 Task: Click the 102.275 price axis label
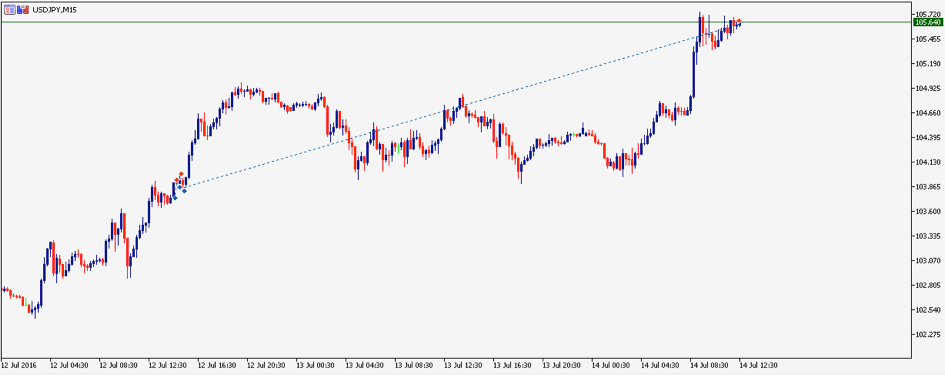coord(928,334)
